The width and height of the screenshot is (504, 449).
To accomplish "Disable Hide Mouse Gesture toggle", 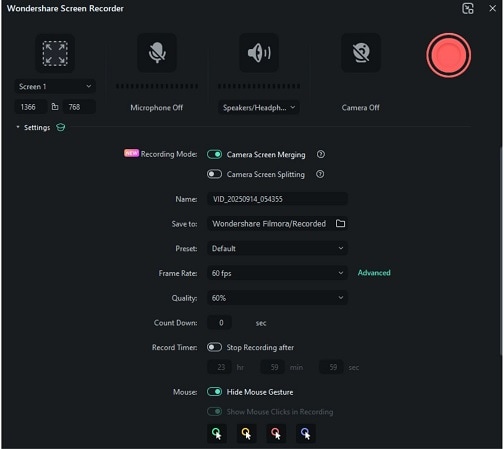I will click(214, 392).
